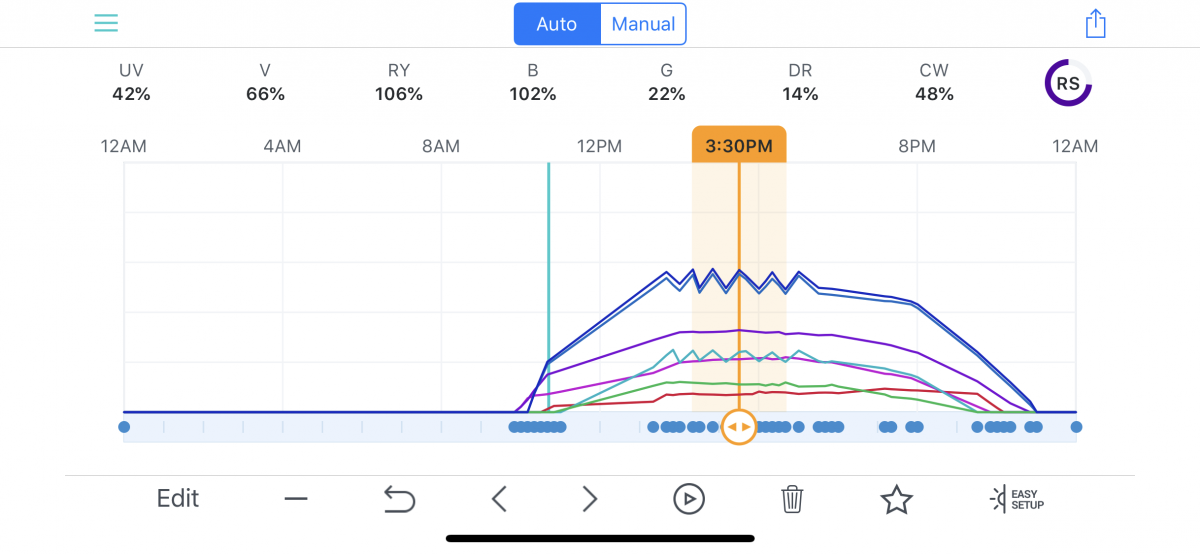The width and height of the screenshot is (1200, 554).
Task: Go to previous time point
Action: click(x=500, y=498)
